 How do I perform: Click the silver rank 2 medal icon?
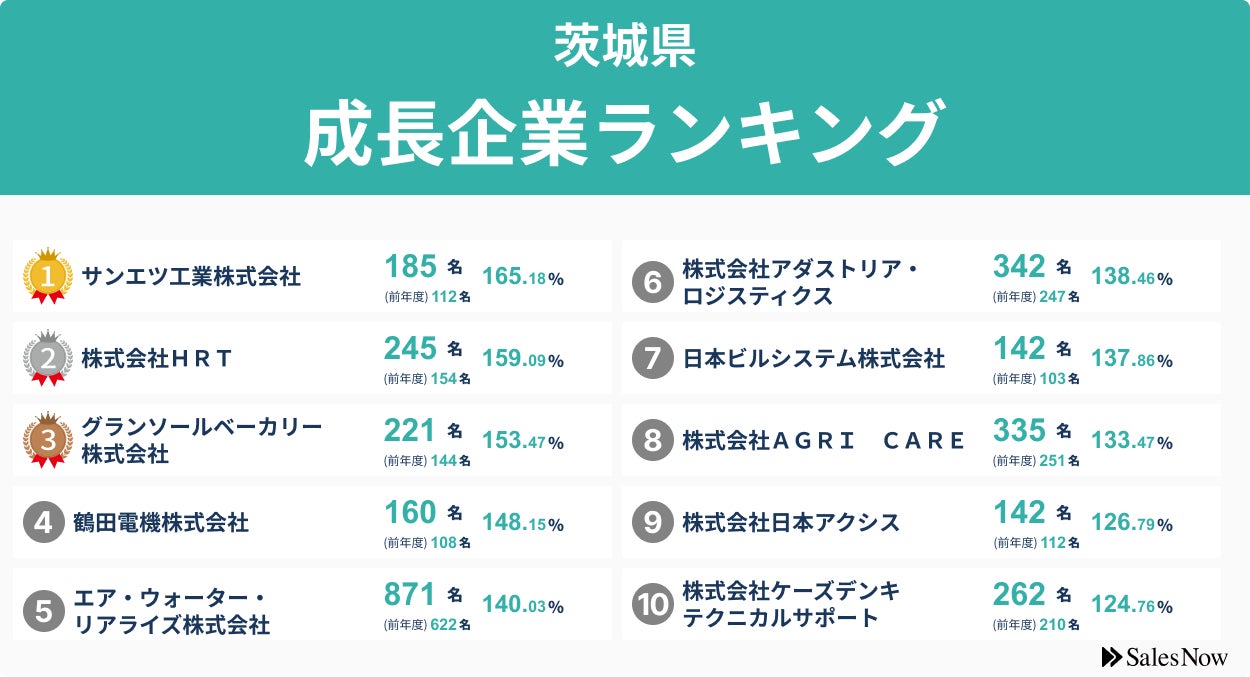coord(47,358)
